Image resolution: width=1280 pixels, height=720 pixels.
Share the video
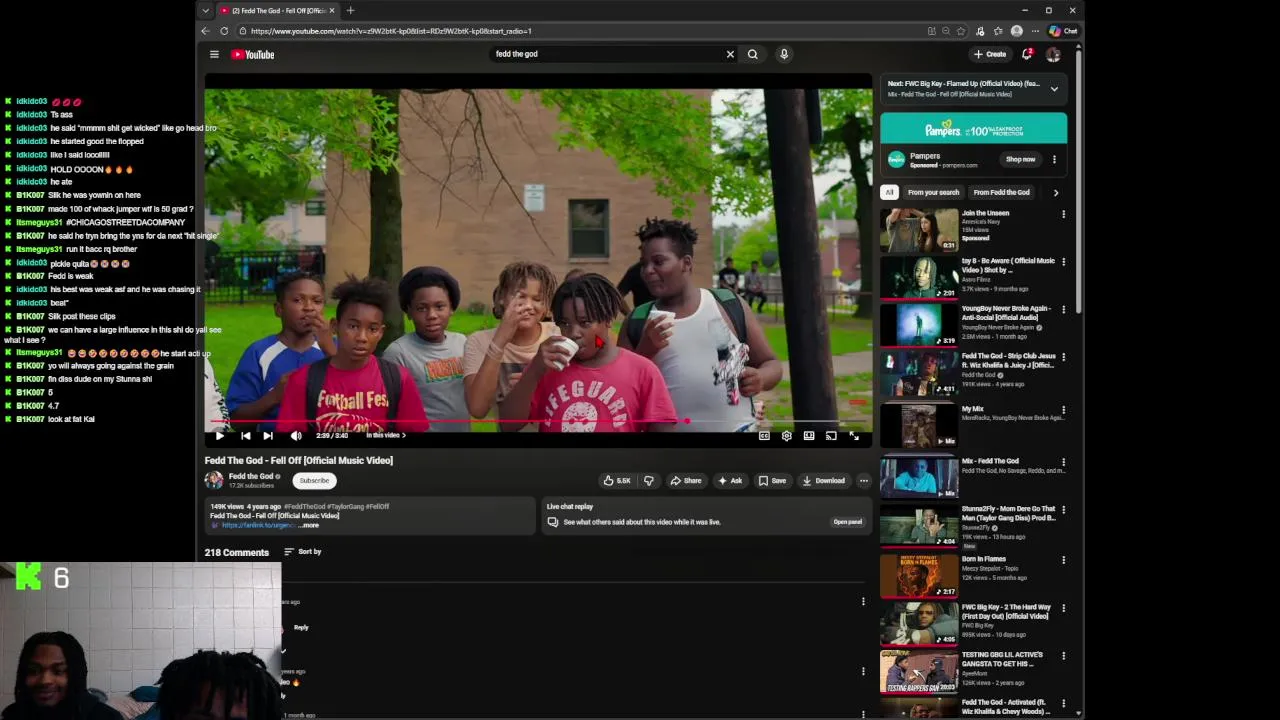[x=686, y=481]
